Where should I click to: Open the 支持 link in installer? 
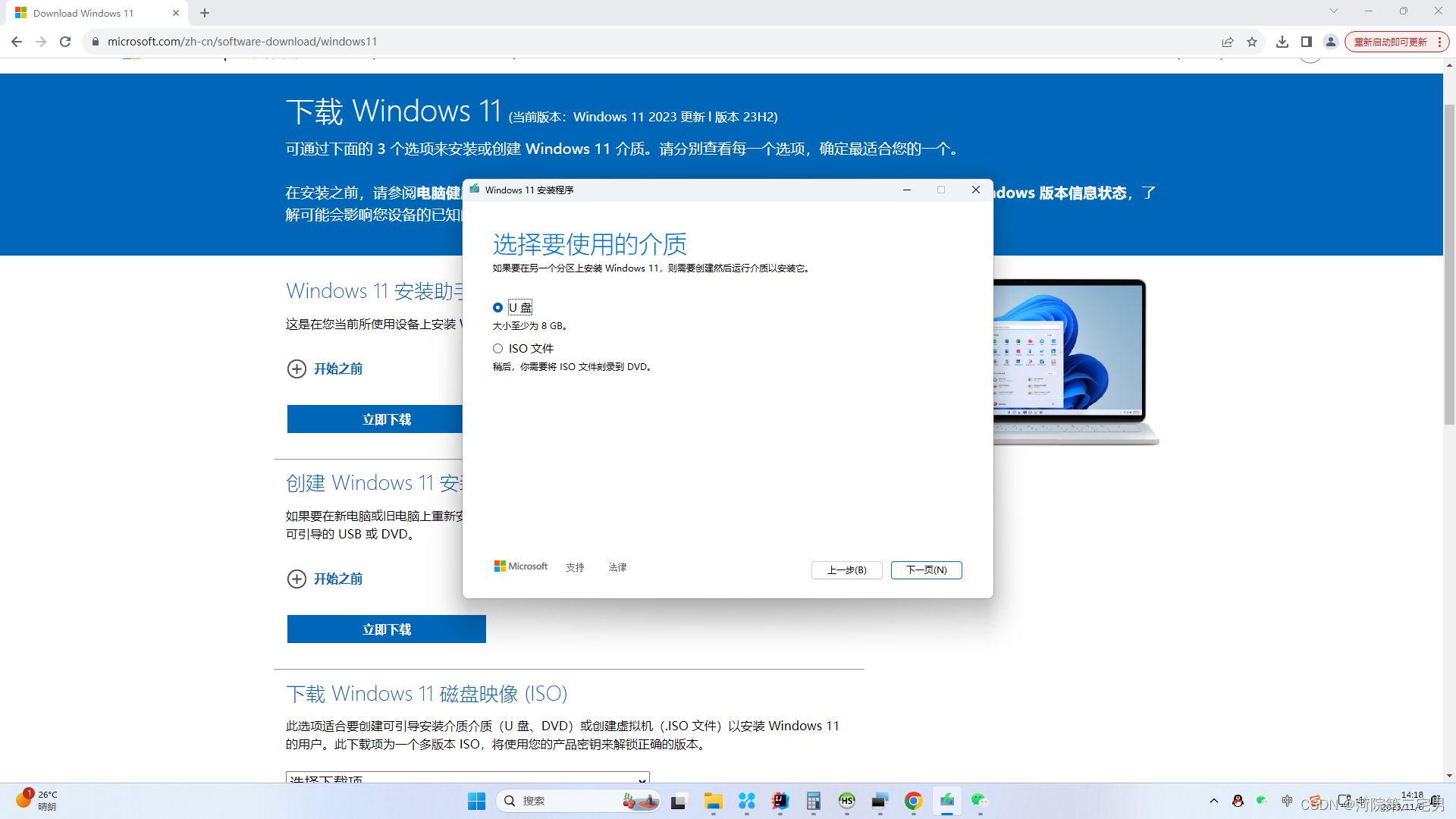coord(575,567)
